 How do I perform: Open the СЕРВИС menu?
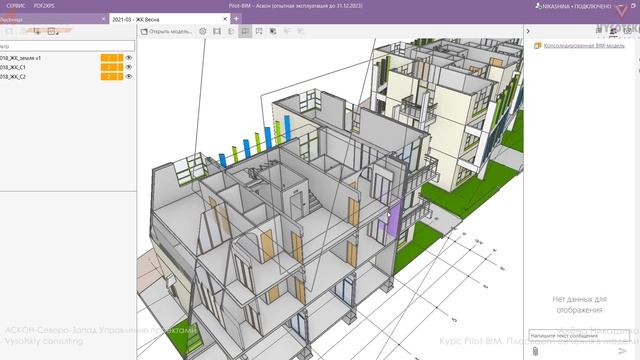[x=16, y=6]
